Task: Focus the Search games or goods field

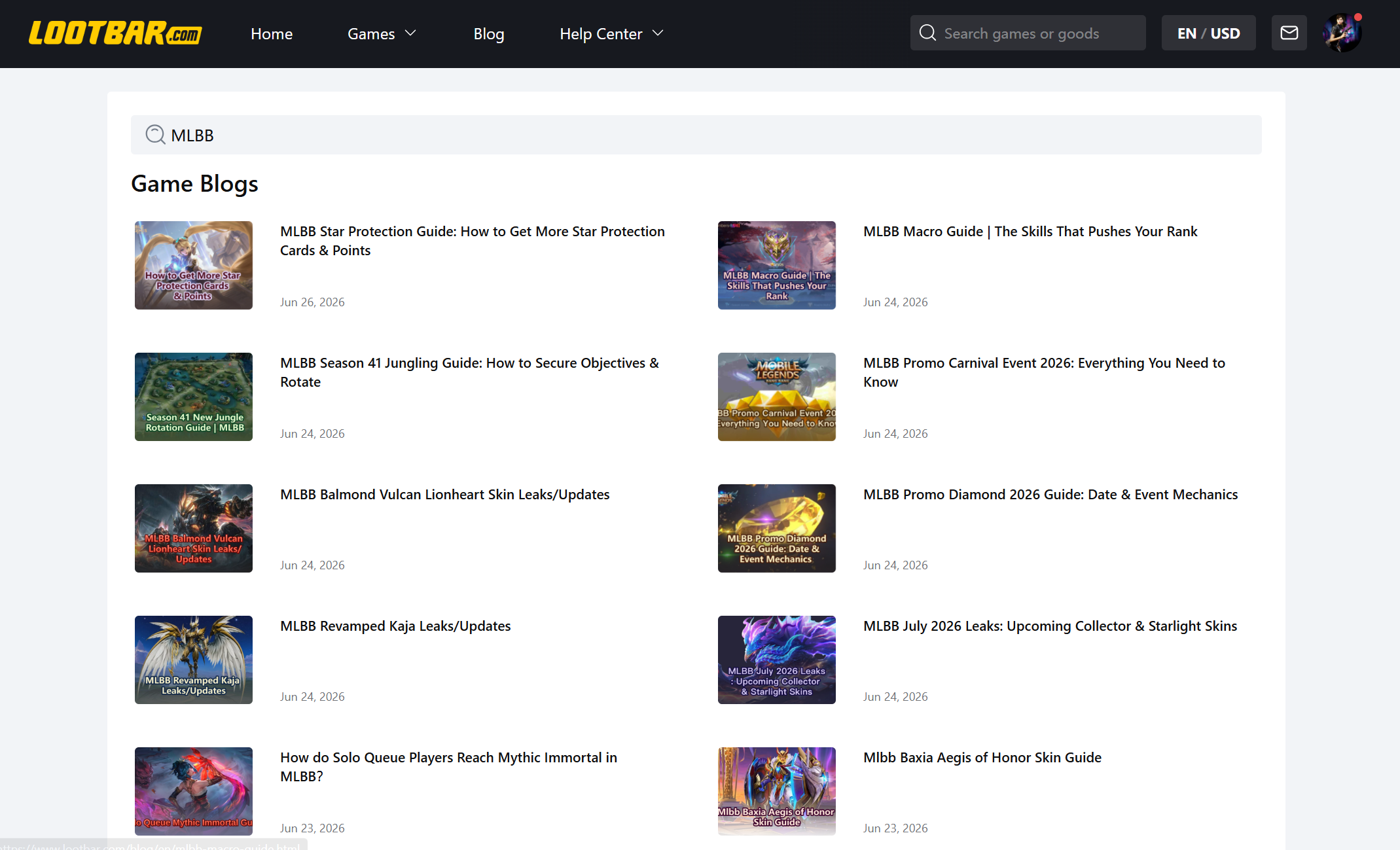Action: coord(1028,33)
